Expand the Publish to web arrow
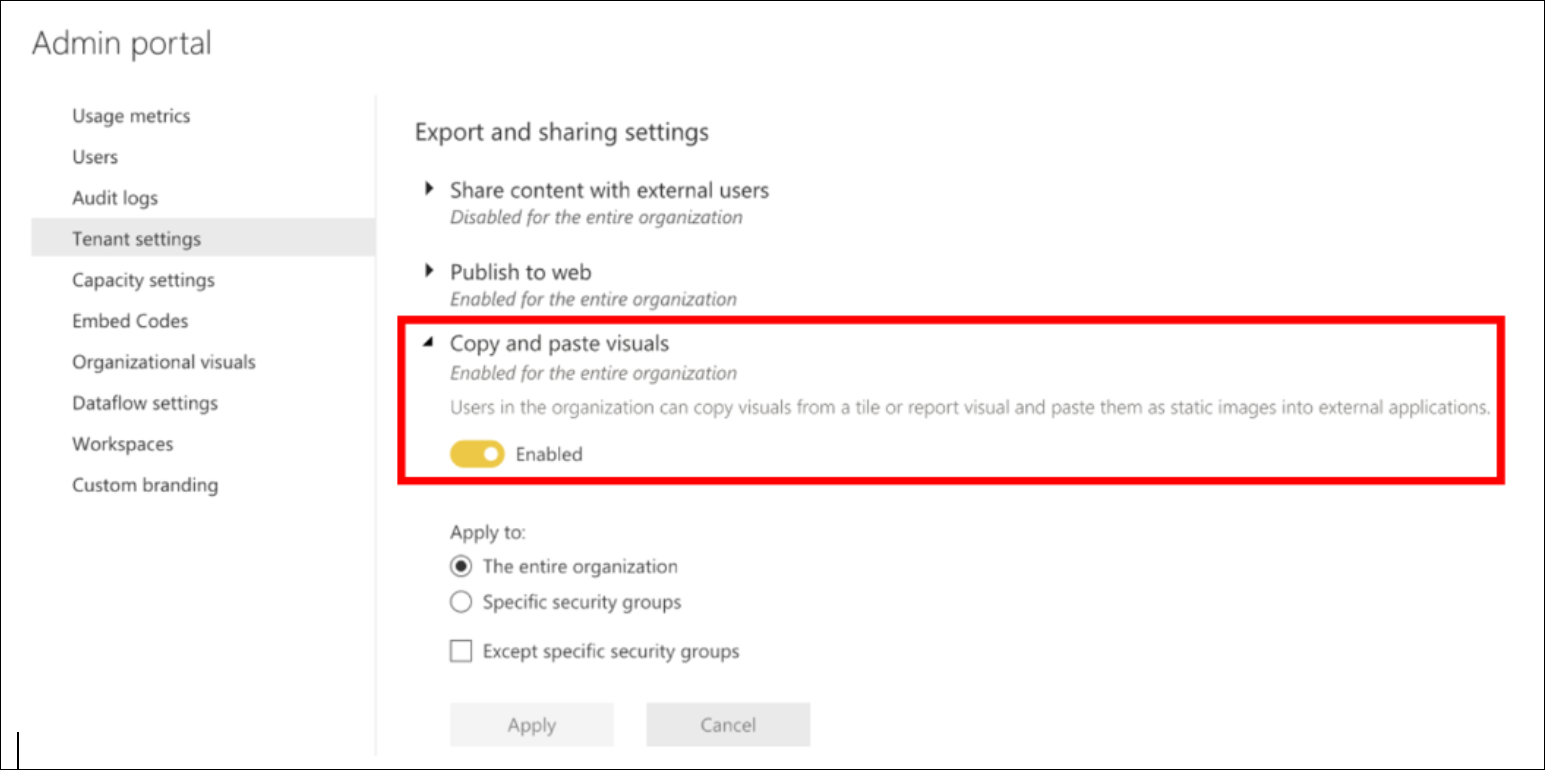The height and width of the screenshot is (770, 1545). (x=429, y=270)
